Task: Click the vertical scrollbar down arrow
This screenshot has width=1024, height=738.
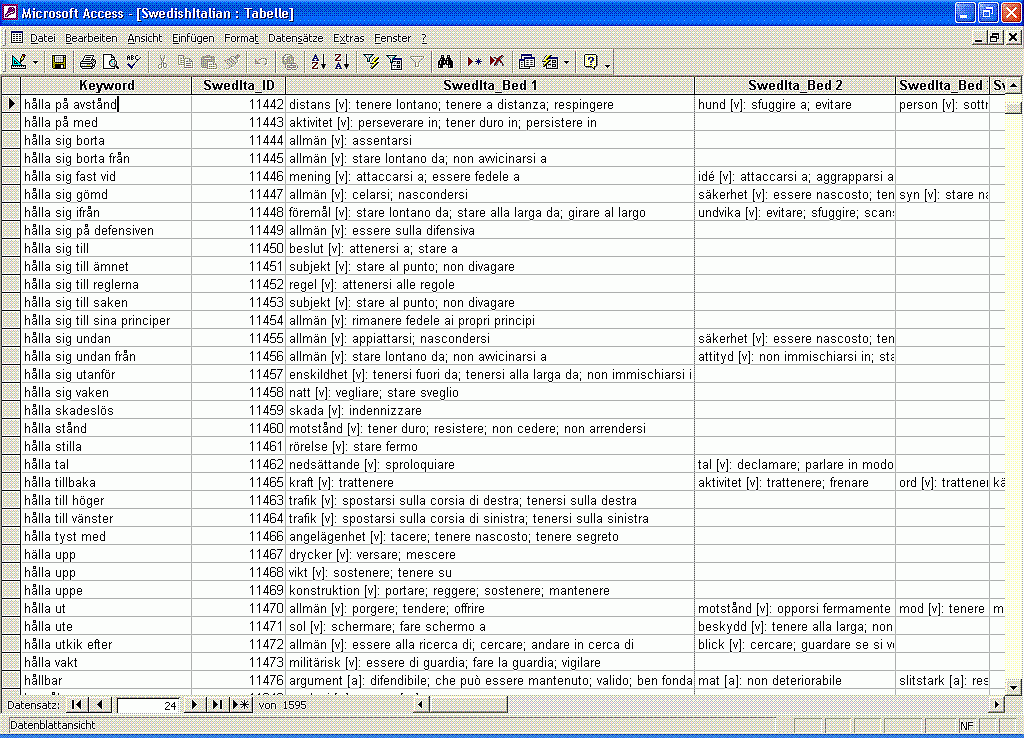Action: pos(1013,686)
